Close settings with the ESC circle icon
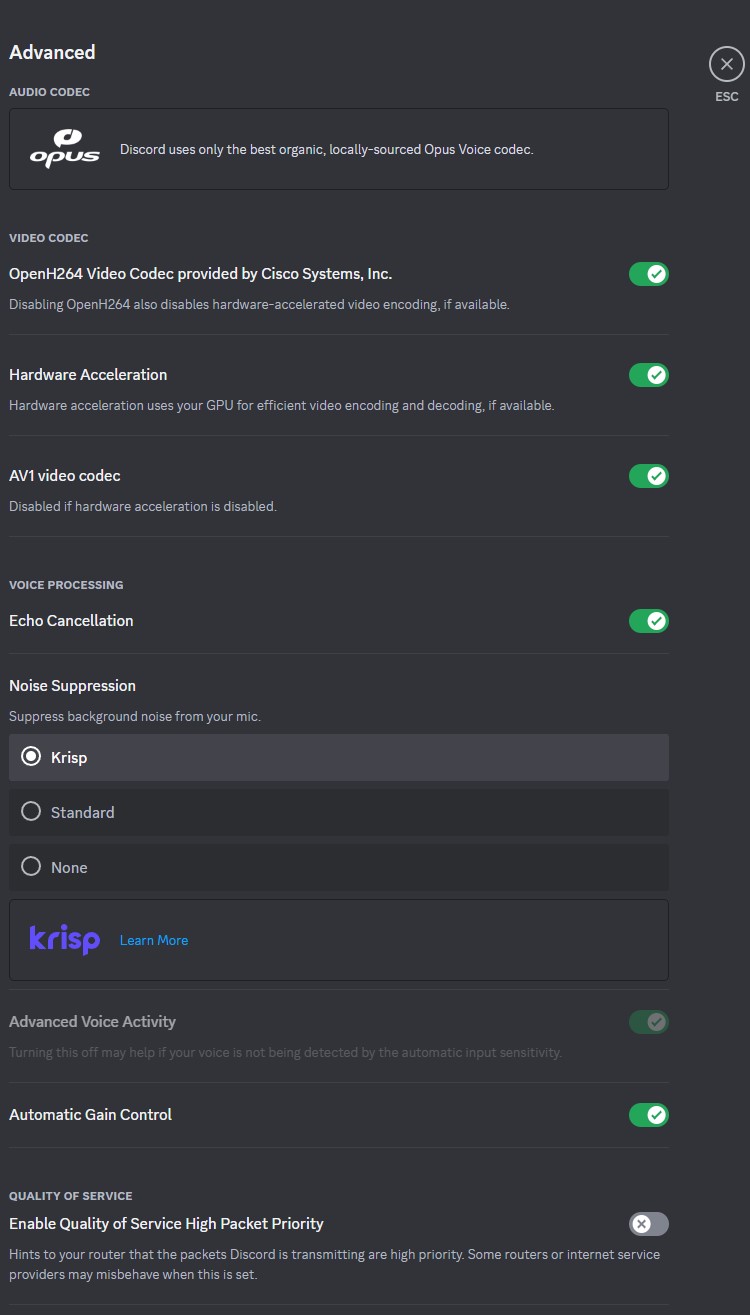This screenshot has width=750, height=1315. pyautogui.click(x=727, y=65)
